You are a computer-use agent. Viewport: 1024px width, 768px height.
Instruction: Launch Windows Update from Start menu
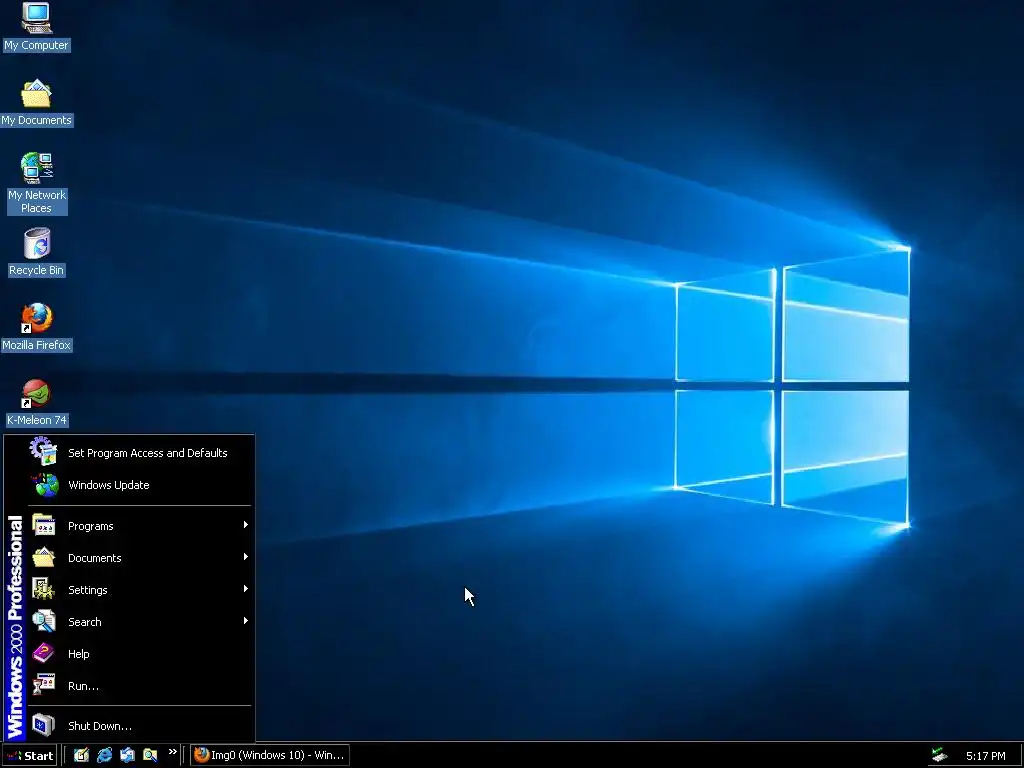tap(140, 485)
